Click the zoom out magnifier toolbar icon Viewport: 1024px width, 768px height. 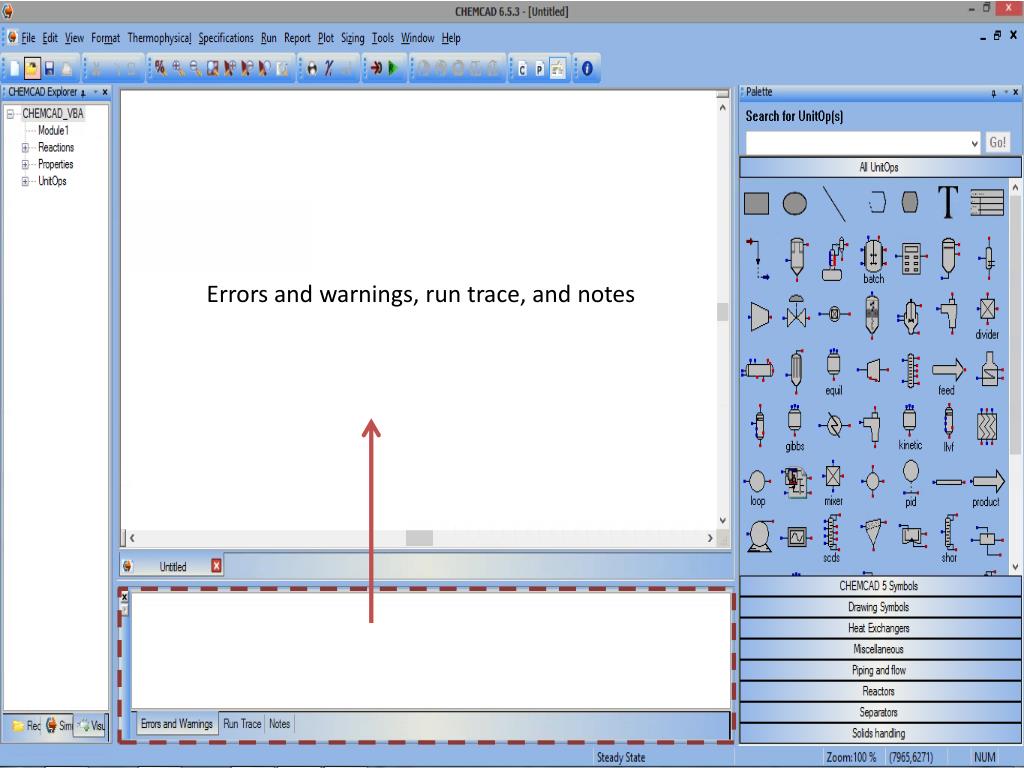(x=195, y=68)
